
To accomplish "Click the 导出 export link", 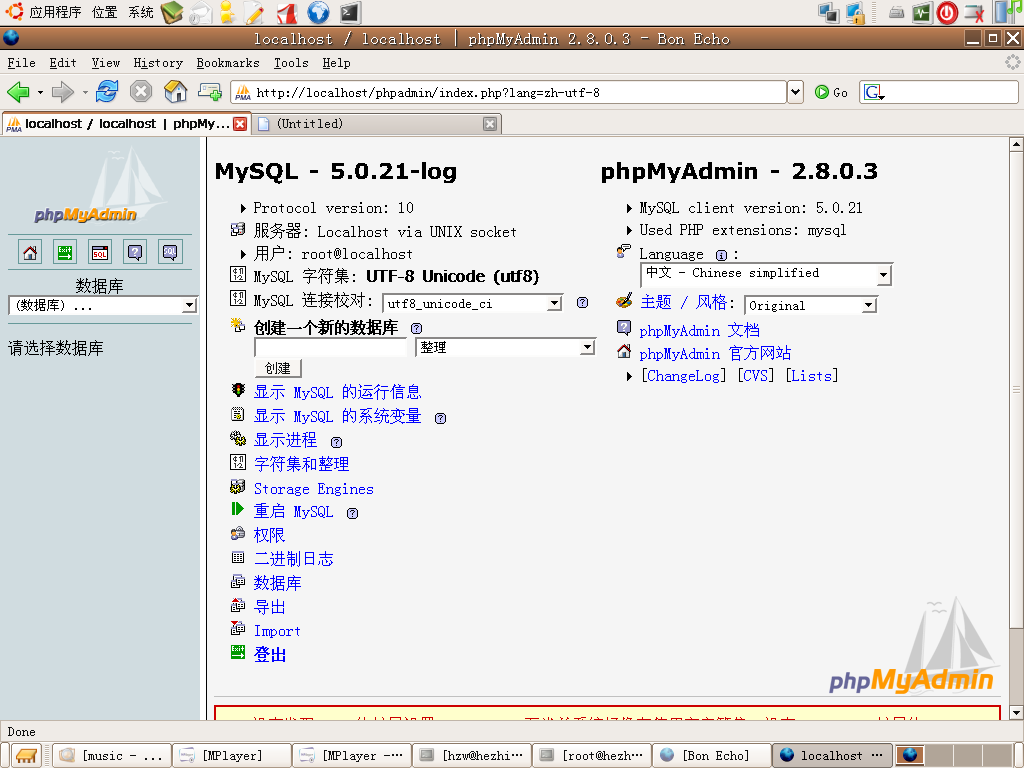I will pyautogui.click(x=269, y=607).
